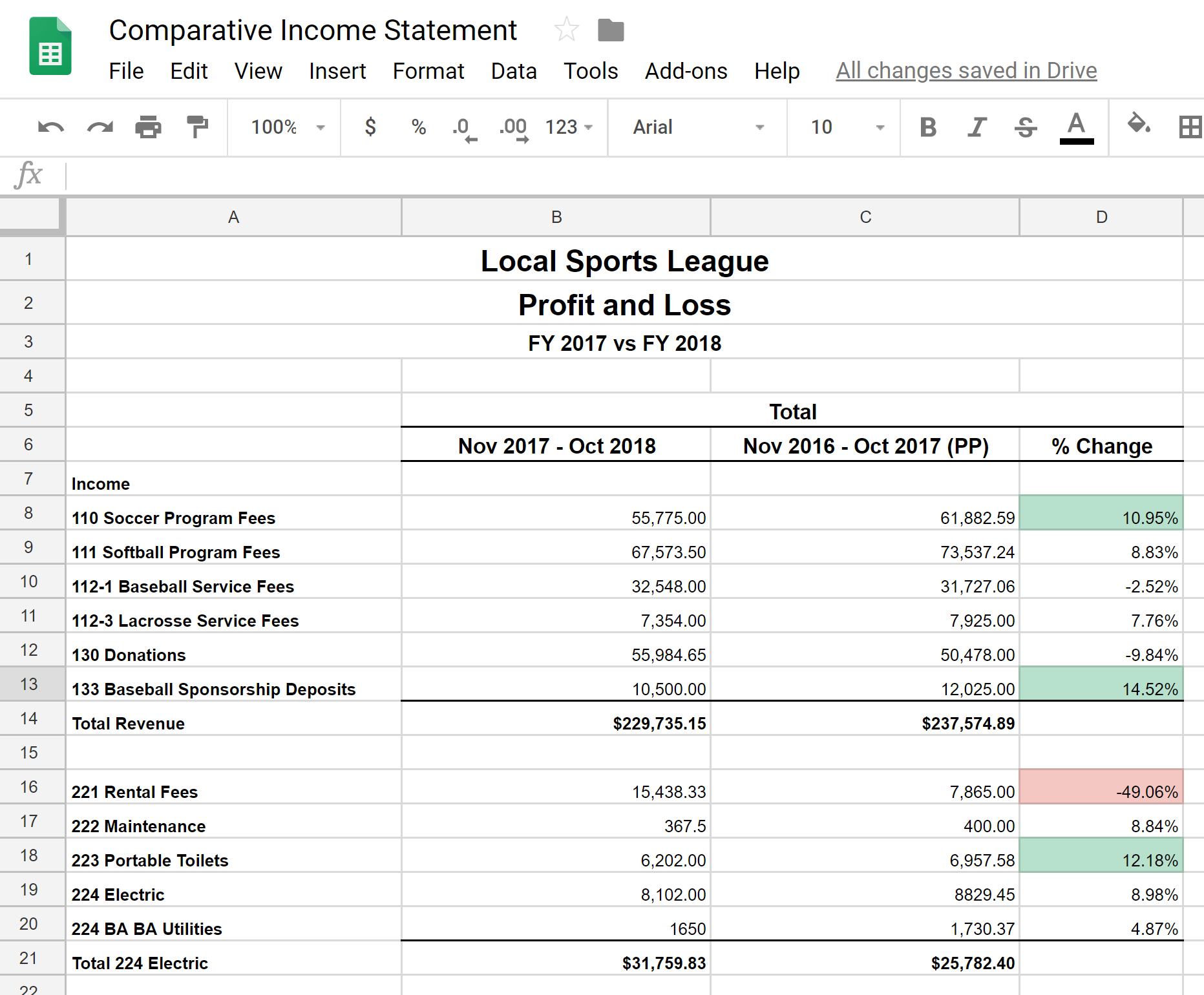Viewport: 1204px width, 995px height.
Task: Increase decimal places
Action: pyautogui.click(x=514, y=129)
